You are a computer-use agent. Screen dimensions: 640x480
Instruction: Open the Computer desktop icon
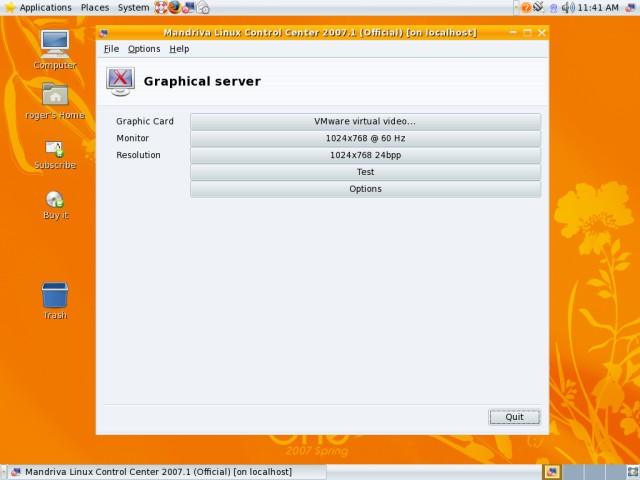tap(55, 45)
